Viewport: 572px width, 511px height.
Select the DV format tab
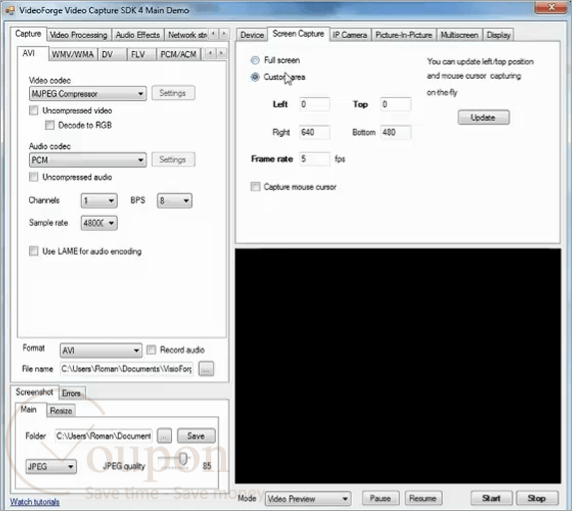pos(112,54)
